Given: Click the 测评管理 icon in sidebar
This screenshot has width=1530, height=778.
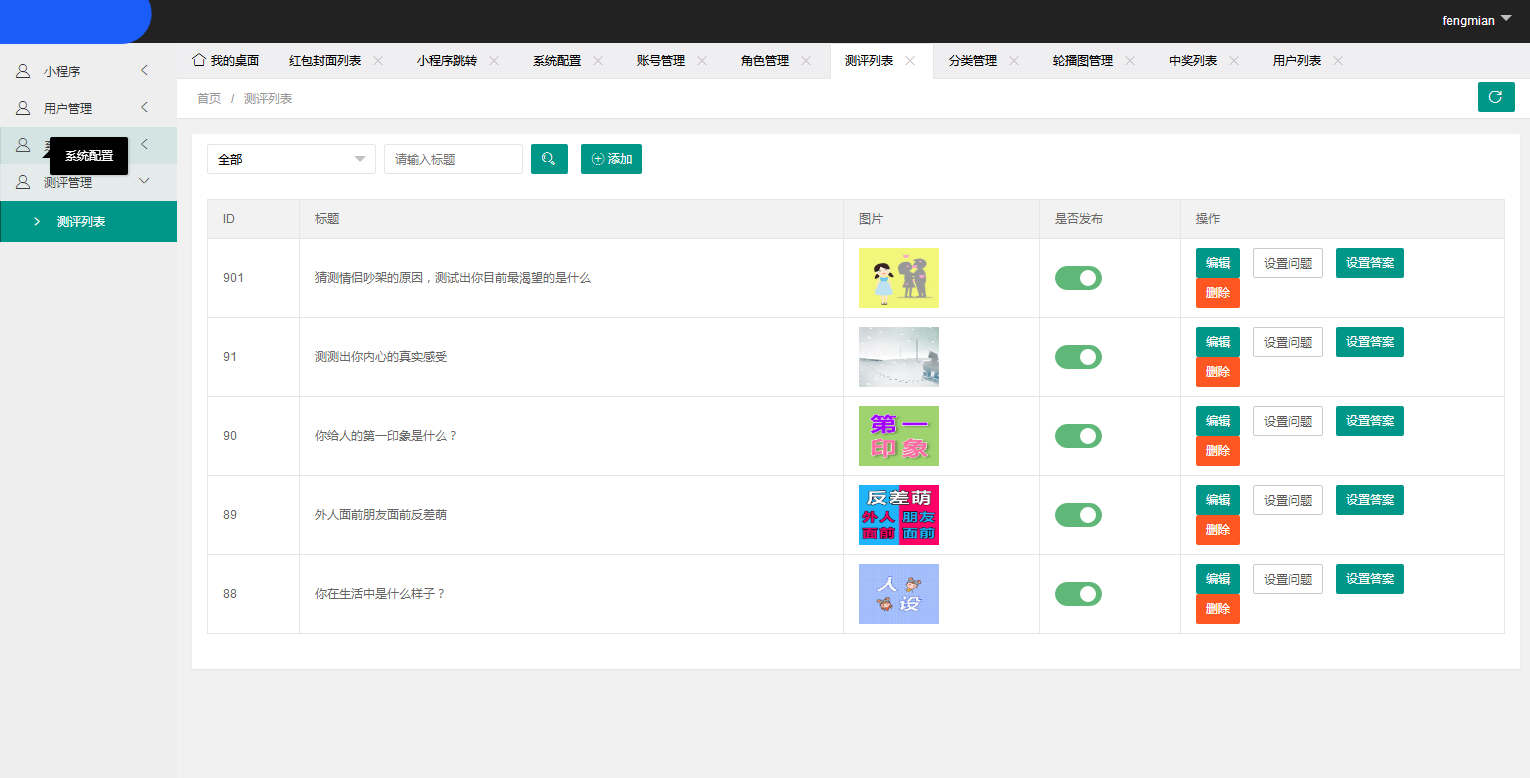Looking at the screenshot, I should tap(22, 182).
